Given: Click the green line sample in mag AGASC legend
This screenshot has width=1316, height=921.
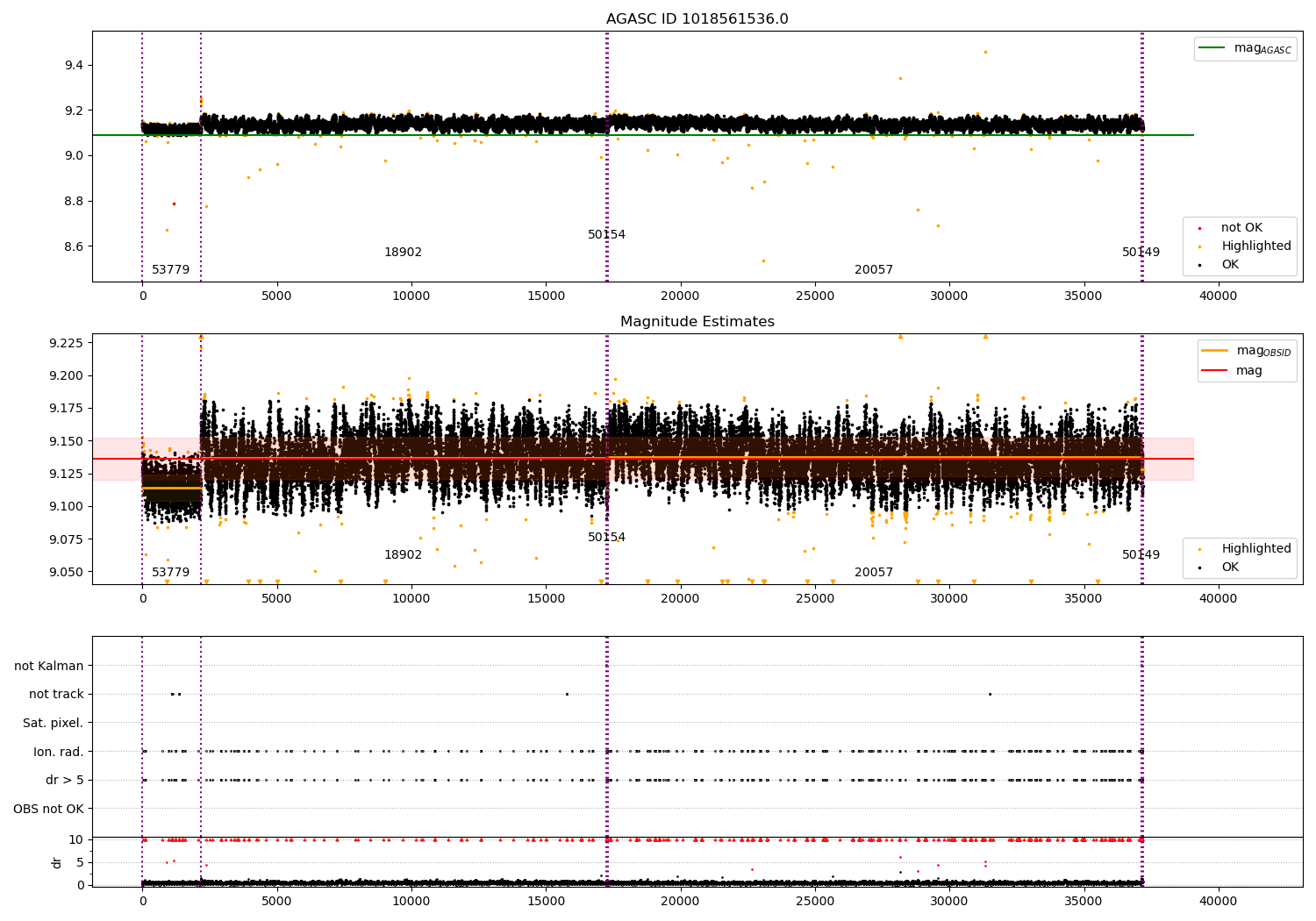Looking at the screenshot, I should pos(1212,48).
